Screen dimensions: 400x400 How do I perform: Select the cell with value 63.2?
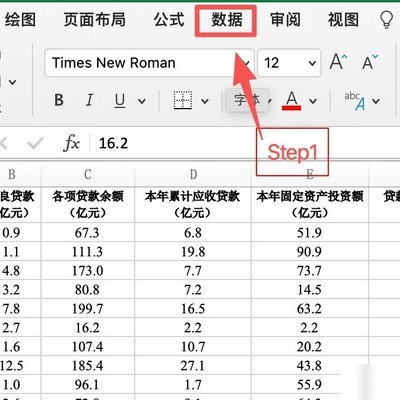pos(310,308)
